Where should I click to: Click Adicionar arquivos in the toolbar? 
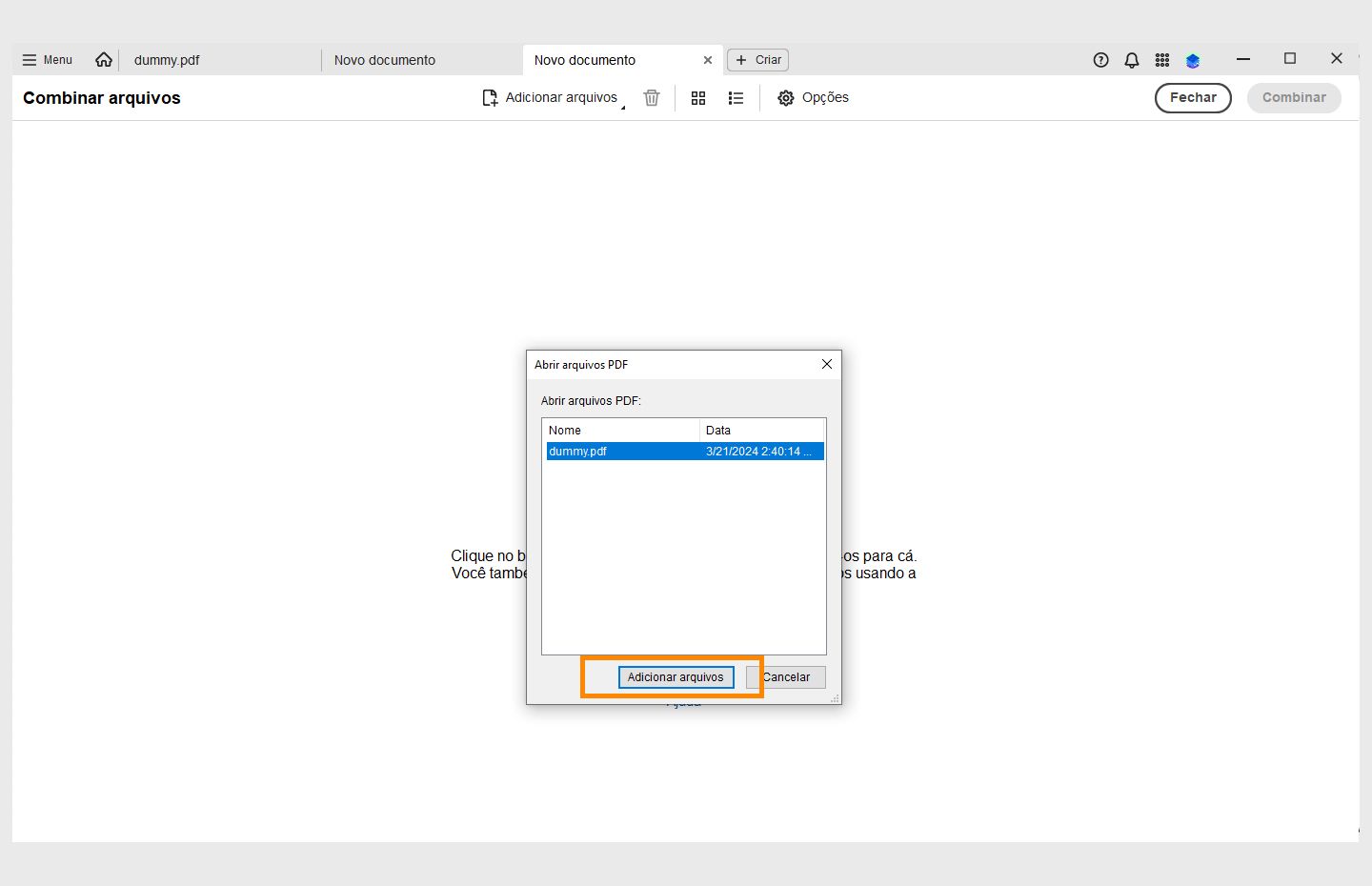click(x=550, y=97)
